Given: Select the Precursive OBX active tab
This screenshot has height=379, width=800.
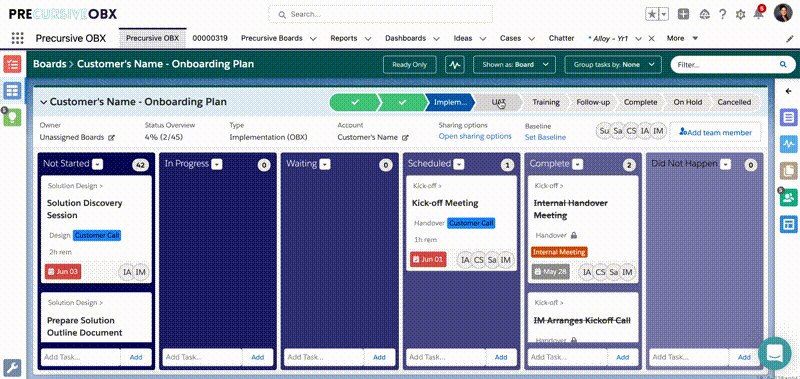Looking at the screenshot, I should (x=153, y=38).
